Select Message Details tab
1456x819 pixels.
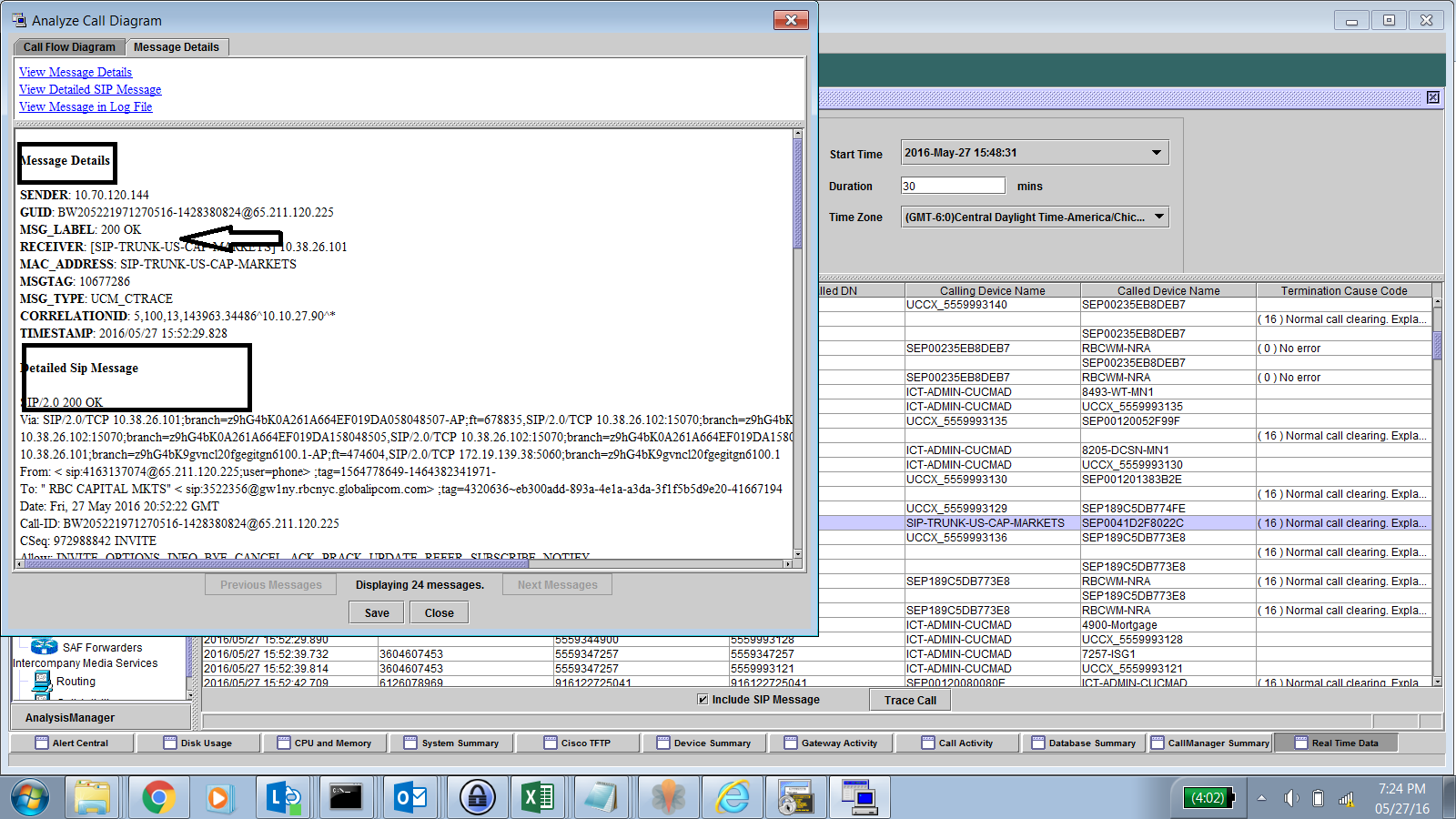pos(177,47)
